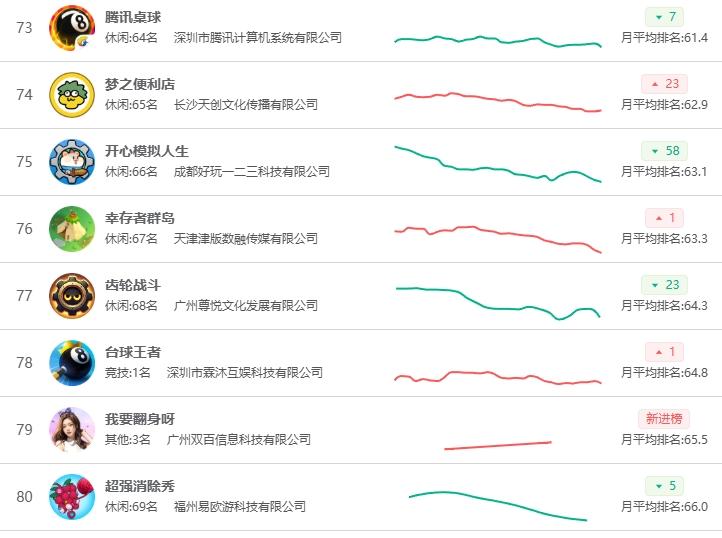Open the 台球王者 eight-ball icon
Viewport: 722px width, 538px height.
click(72, 363)
